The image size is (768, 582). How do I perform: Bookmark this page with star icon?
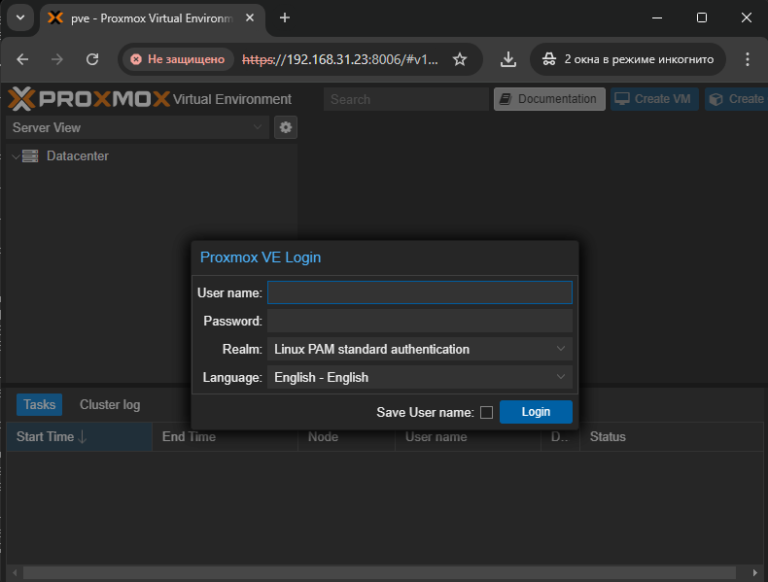[x=460, y=59]
